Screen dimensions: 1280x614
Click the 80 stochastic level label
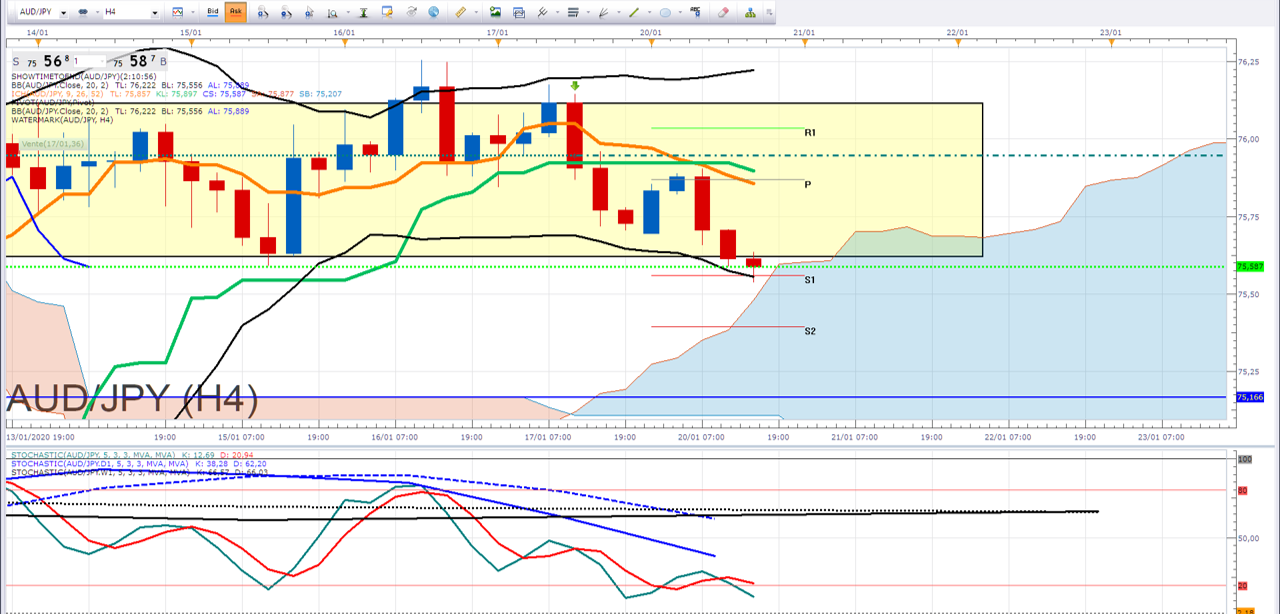coord(1244,490)
